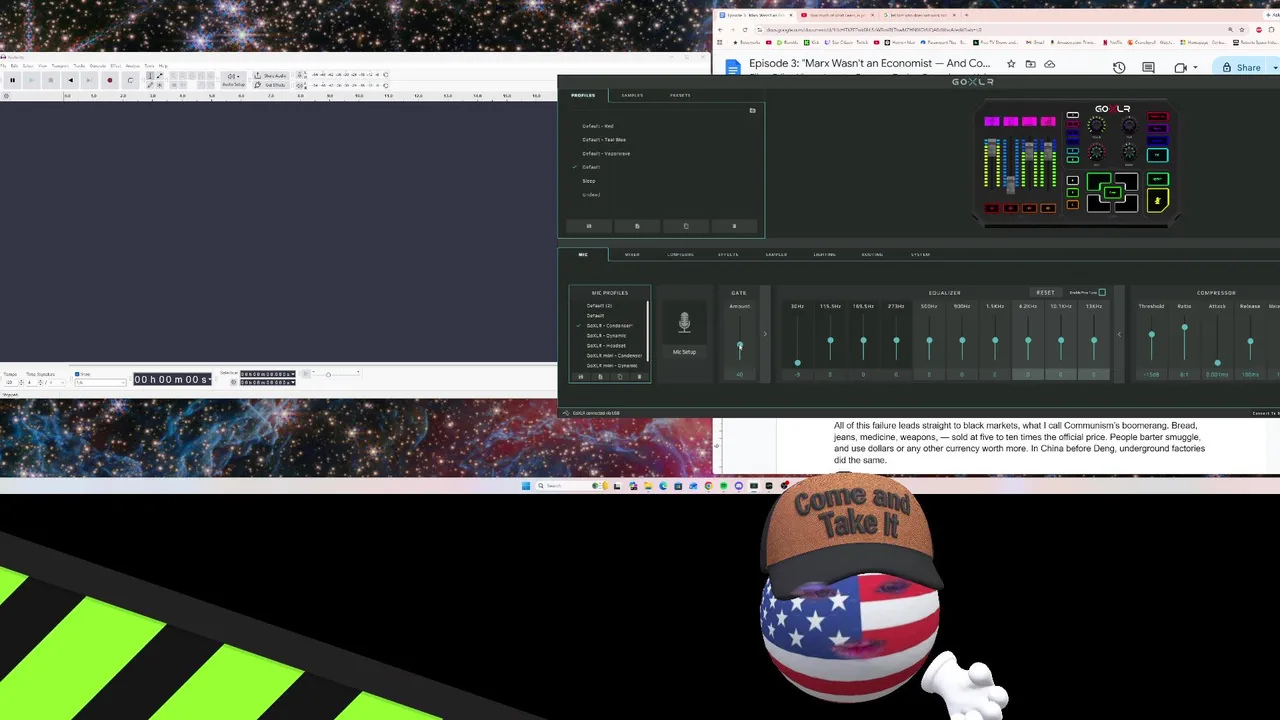Open the Audio Setup dropdown in Audacity
1280x720 pixels.
click(233, 80)
